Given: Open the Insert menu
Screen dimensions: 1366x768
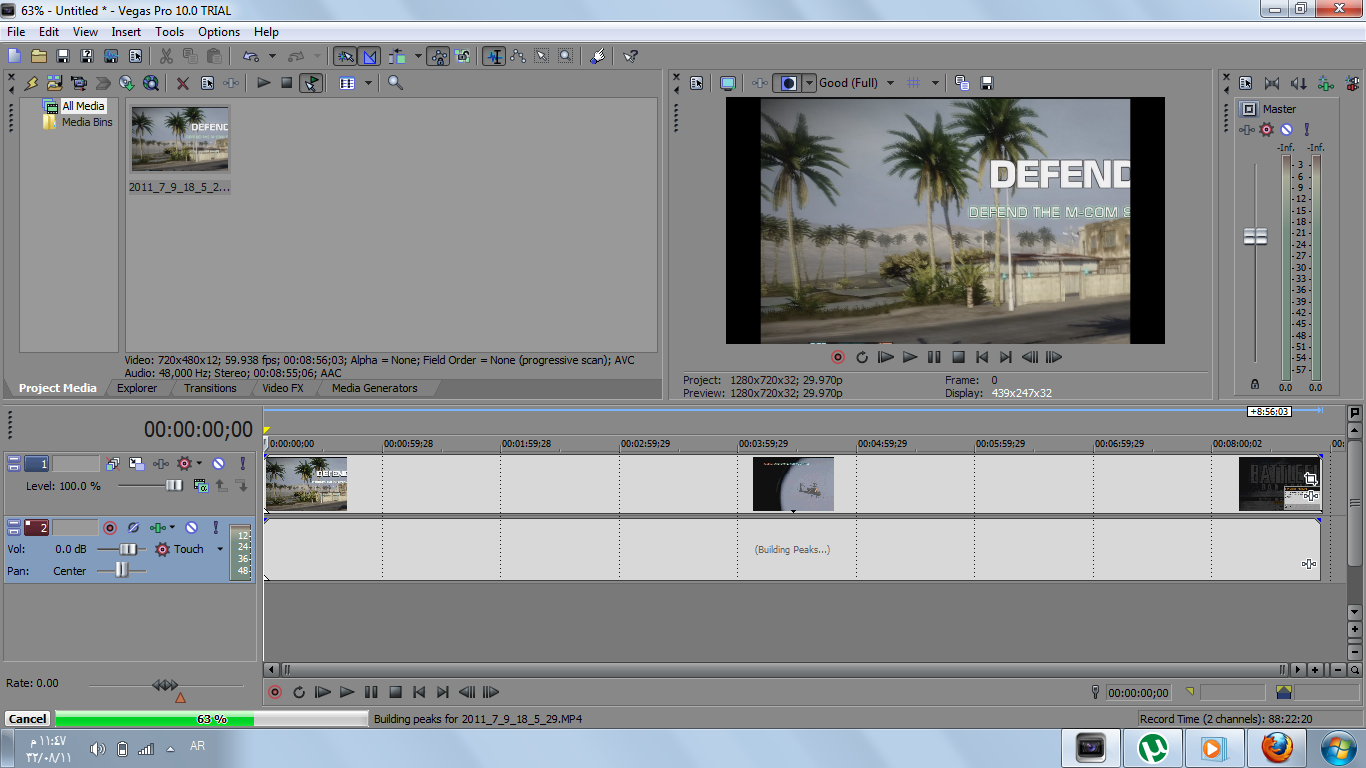Looking at the screenshot, I should [x=126, y=32].
